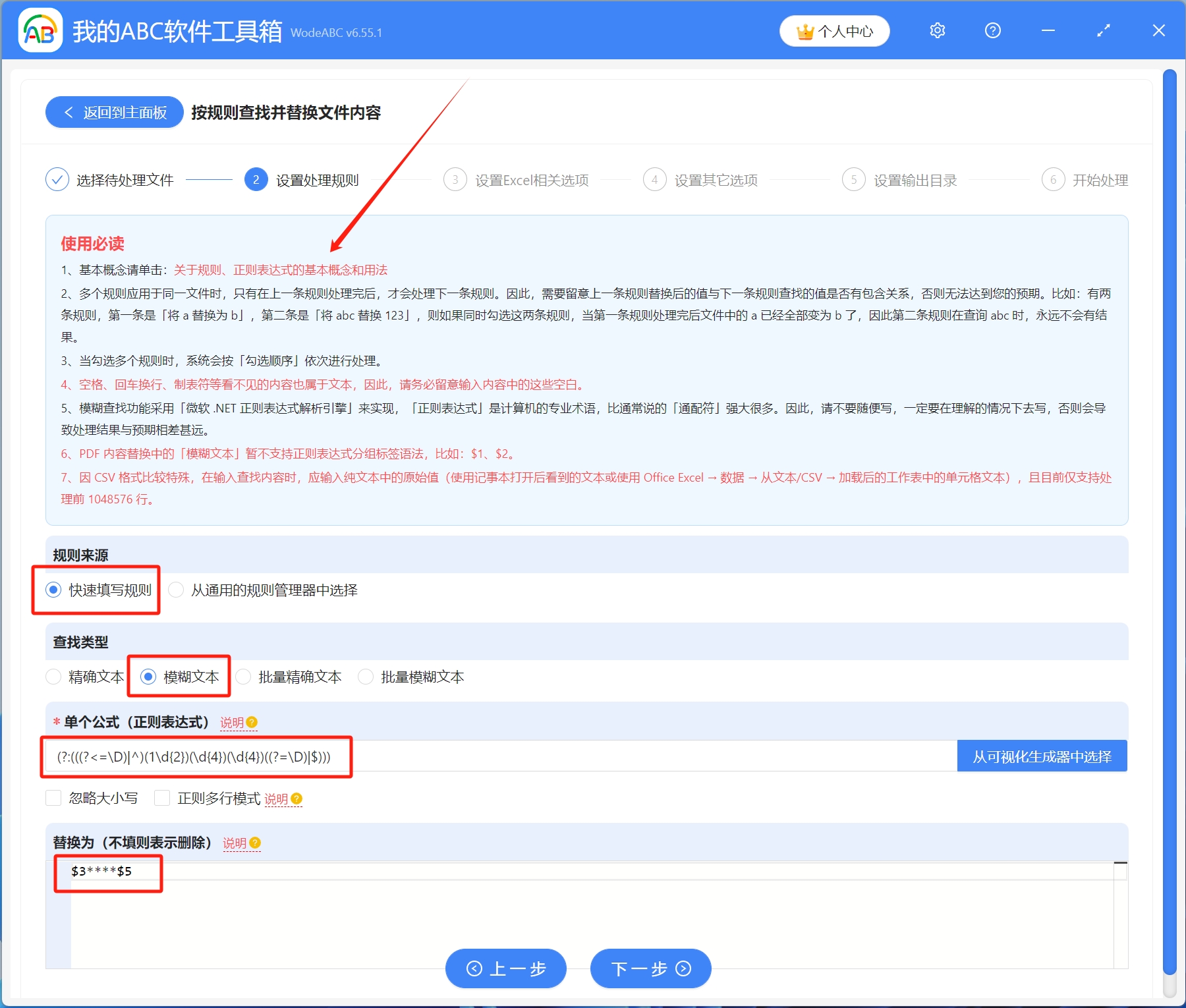
Task: Click the 返回到主面板 button
Action: 113,112
